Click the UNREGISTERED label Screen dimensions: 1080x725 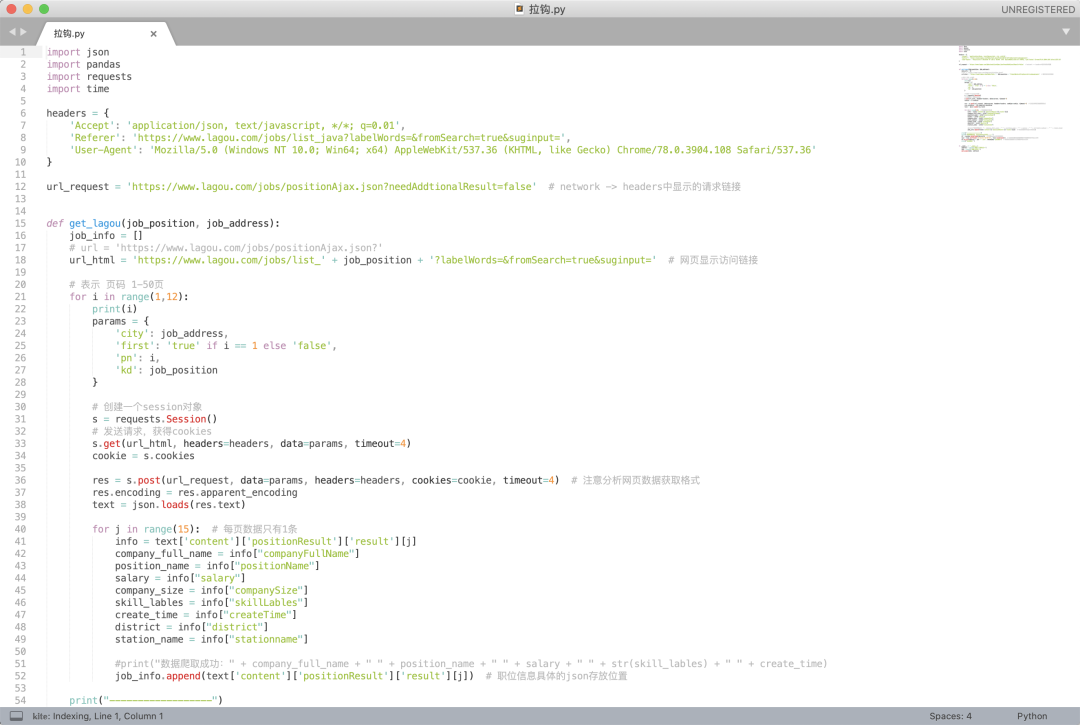coord(1039,10)
